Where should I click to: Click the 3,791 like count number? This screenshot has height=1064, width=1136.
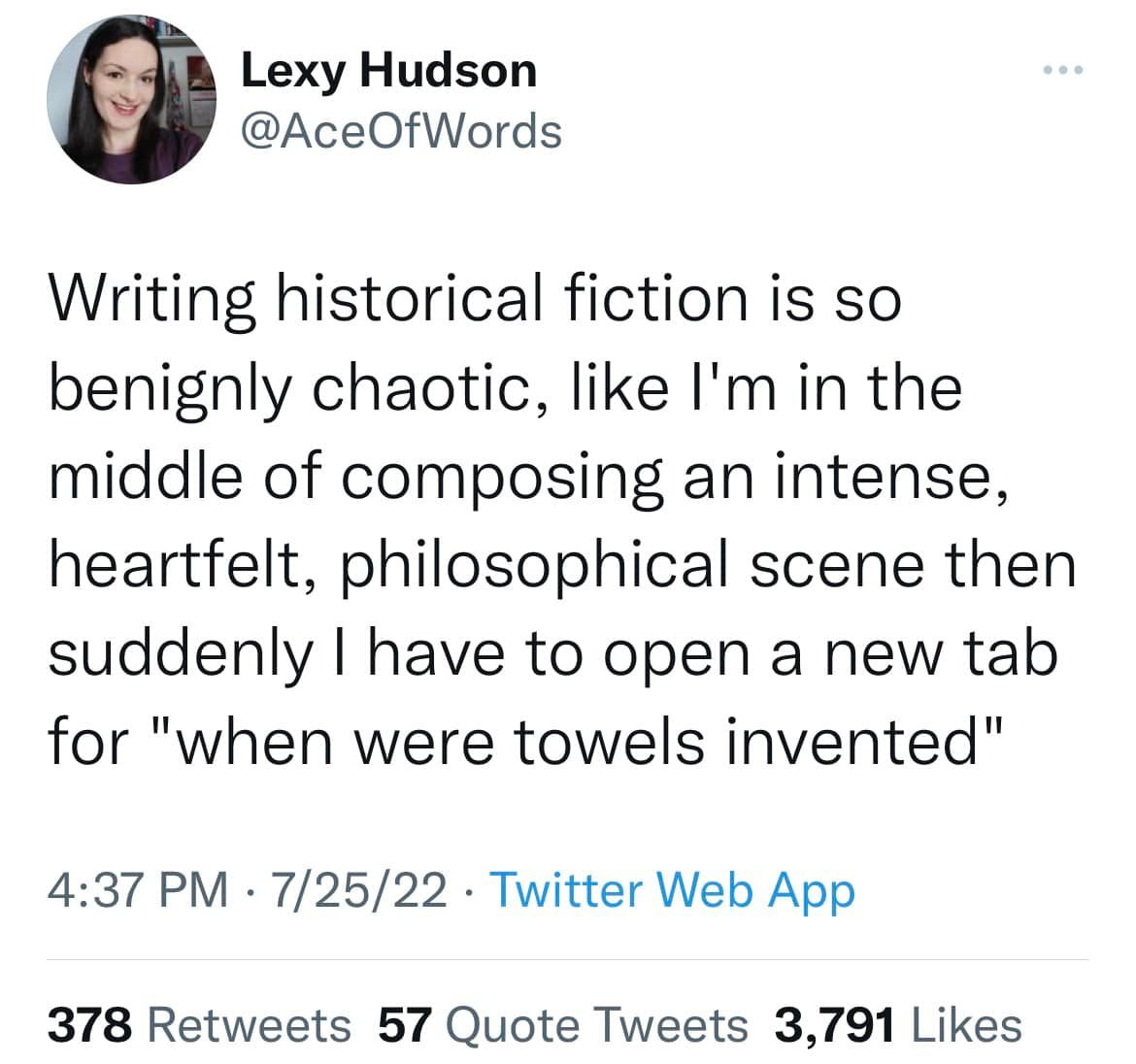pyautogui.click(x=833, y=1025)
